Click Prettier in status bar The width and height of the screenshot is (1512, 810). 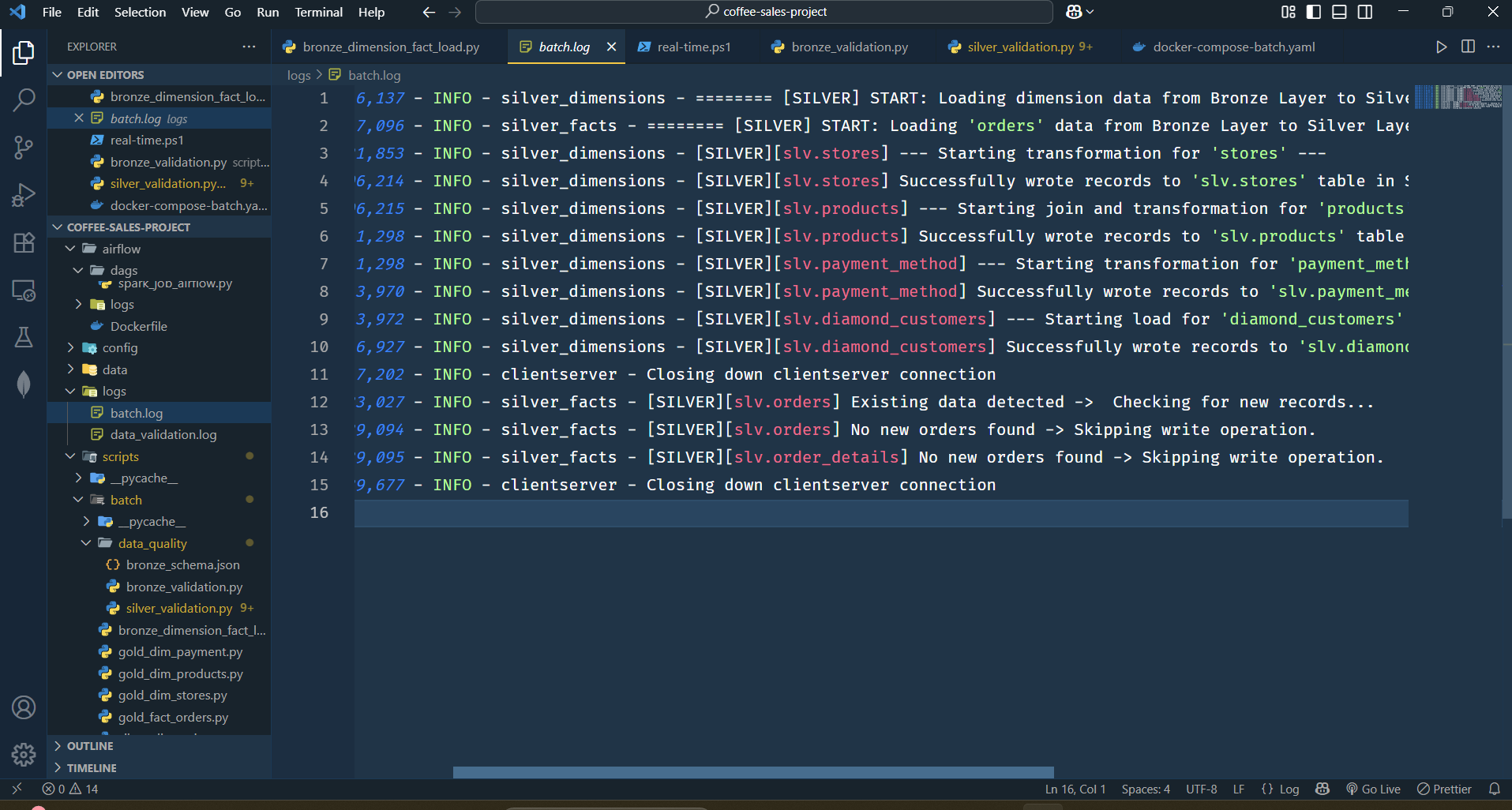click(1444, 789)
